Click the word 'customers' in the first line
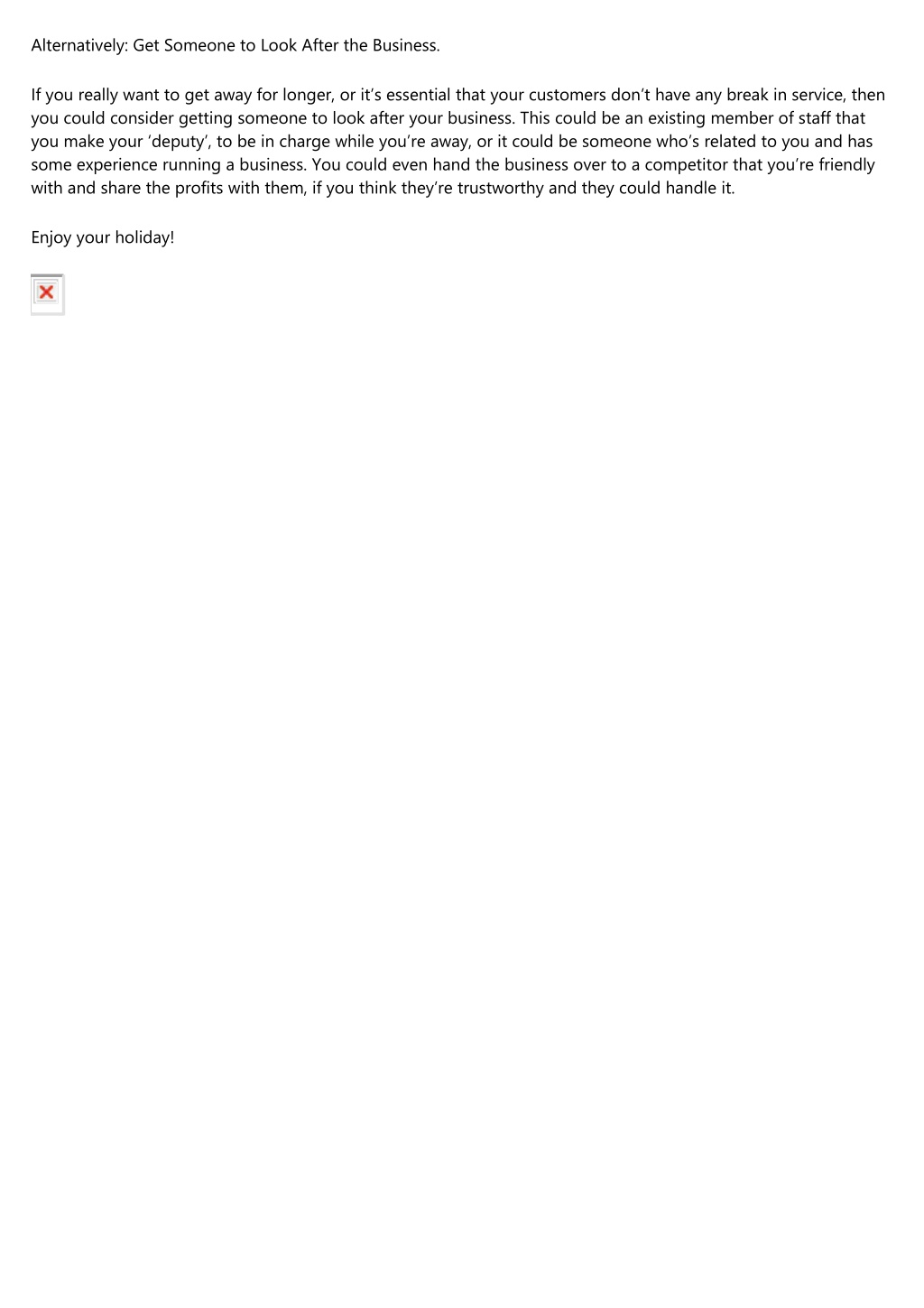The width and height of the screenshot is (924, 1308). 568,95
